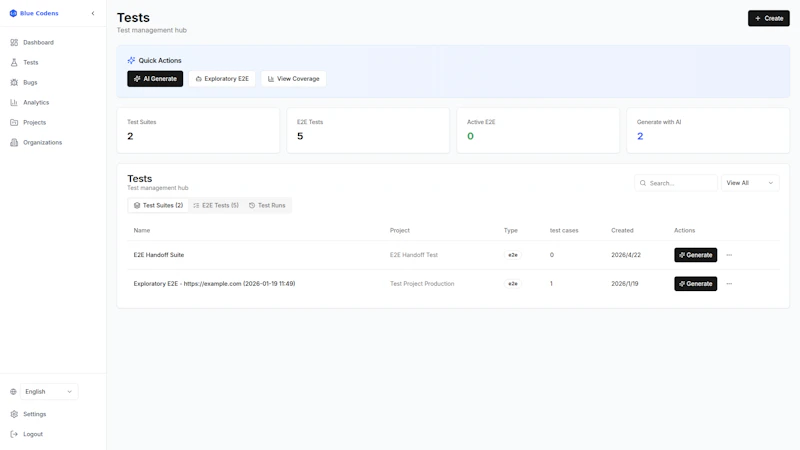This screenshot has height=450, width=800.
Task: Click the e2e badge in E2E Handoff Suite row
Action: 513,255
